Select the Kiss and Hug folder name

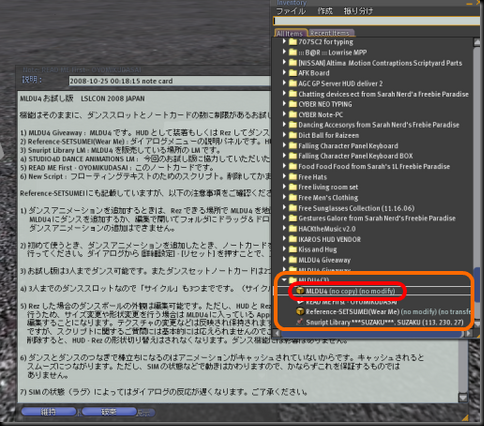(x=317, y=249)
